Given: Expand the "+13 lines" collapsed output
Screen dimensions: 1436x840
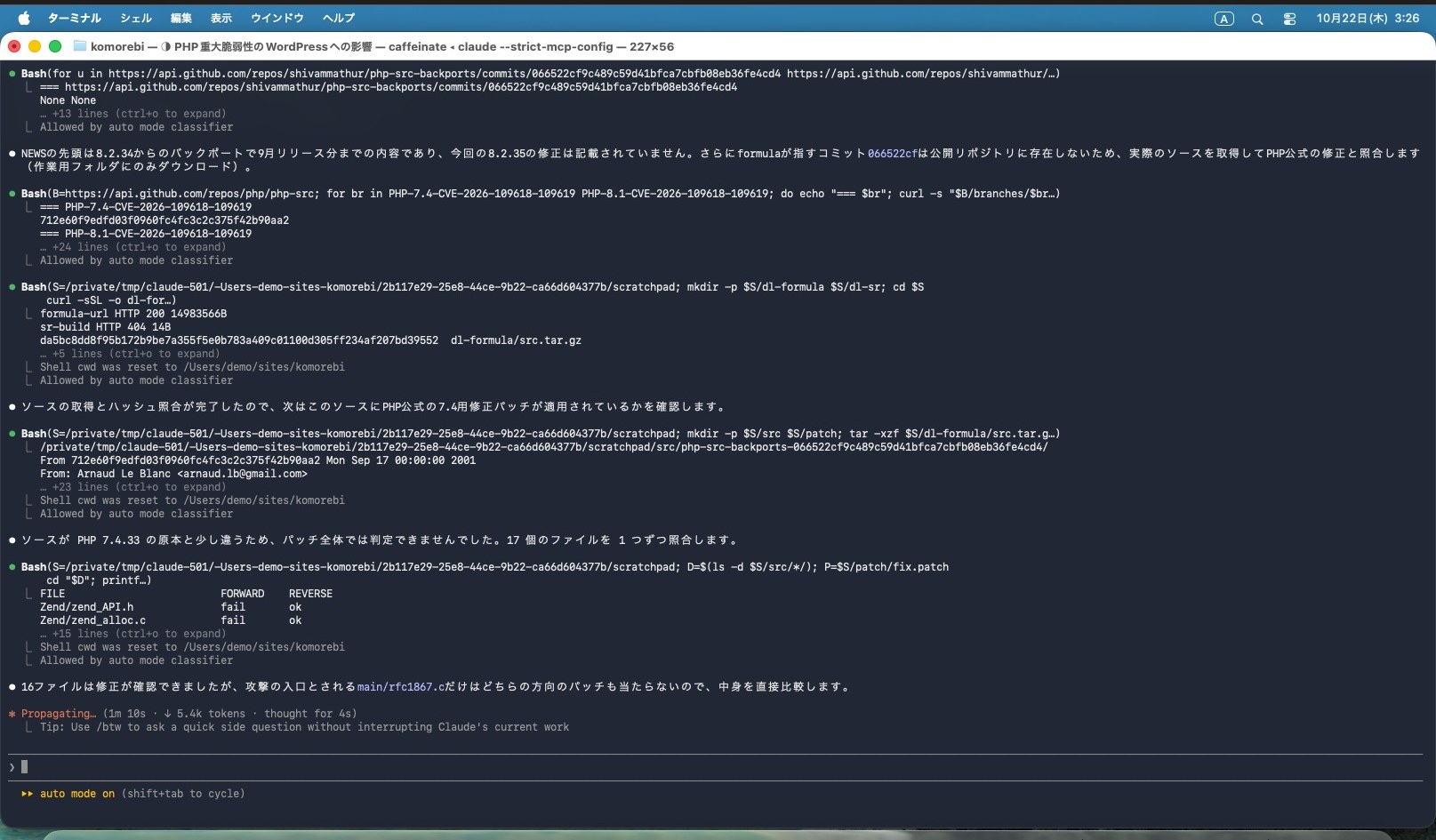Looking at the screenshot, I should [x=133, y=114].
